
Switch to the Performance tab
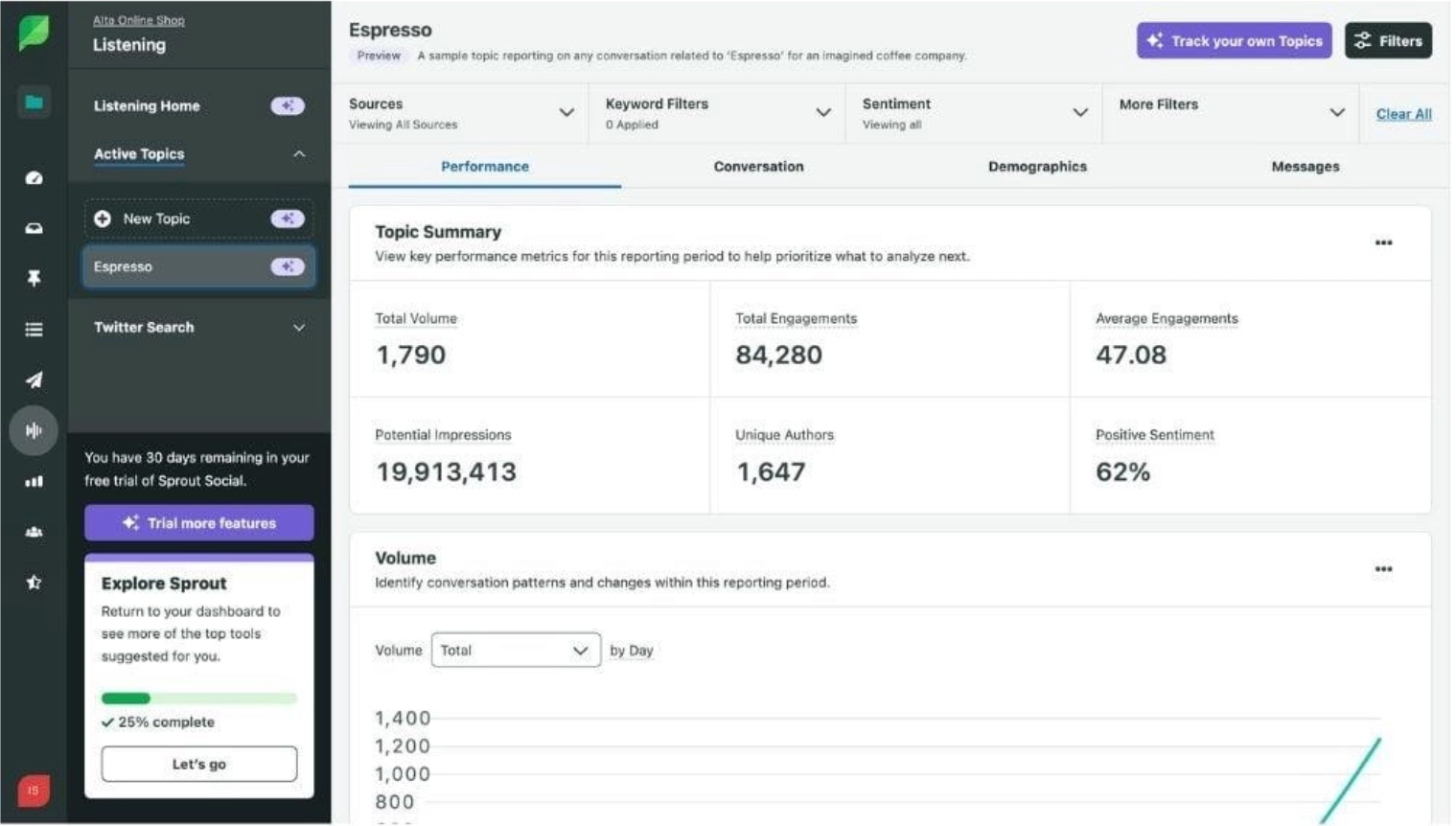[485, 167]
